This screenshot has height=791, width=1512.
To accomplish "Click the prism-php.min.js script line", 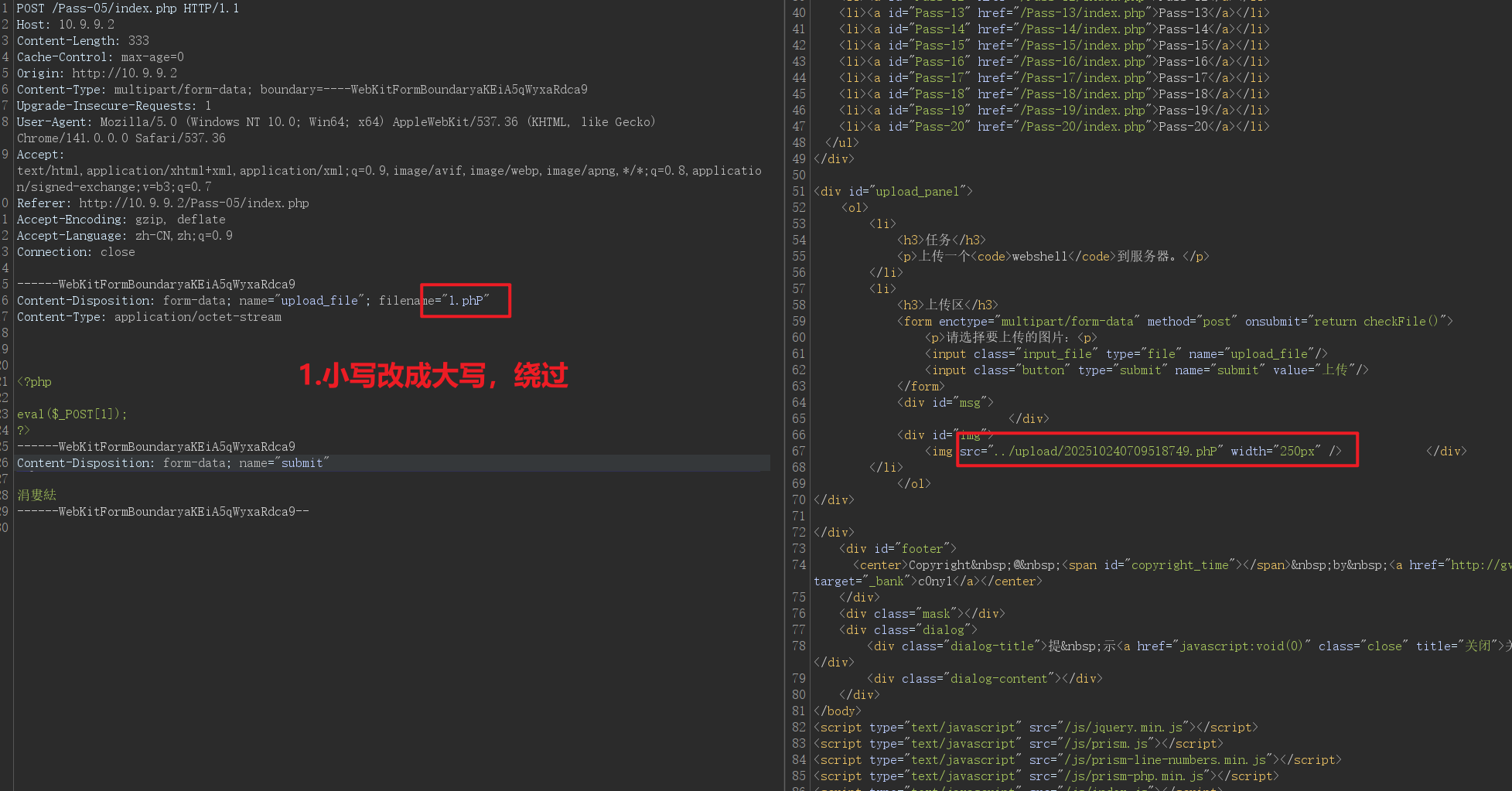I will pyautogui.click(x=1046, y=776).
